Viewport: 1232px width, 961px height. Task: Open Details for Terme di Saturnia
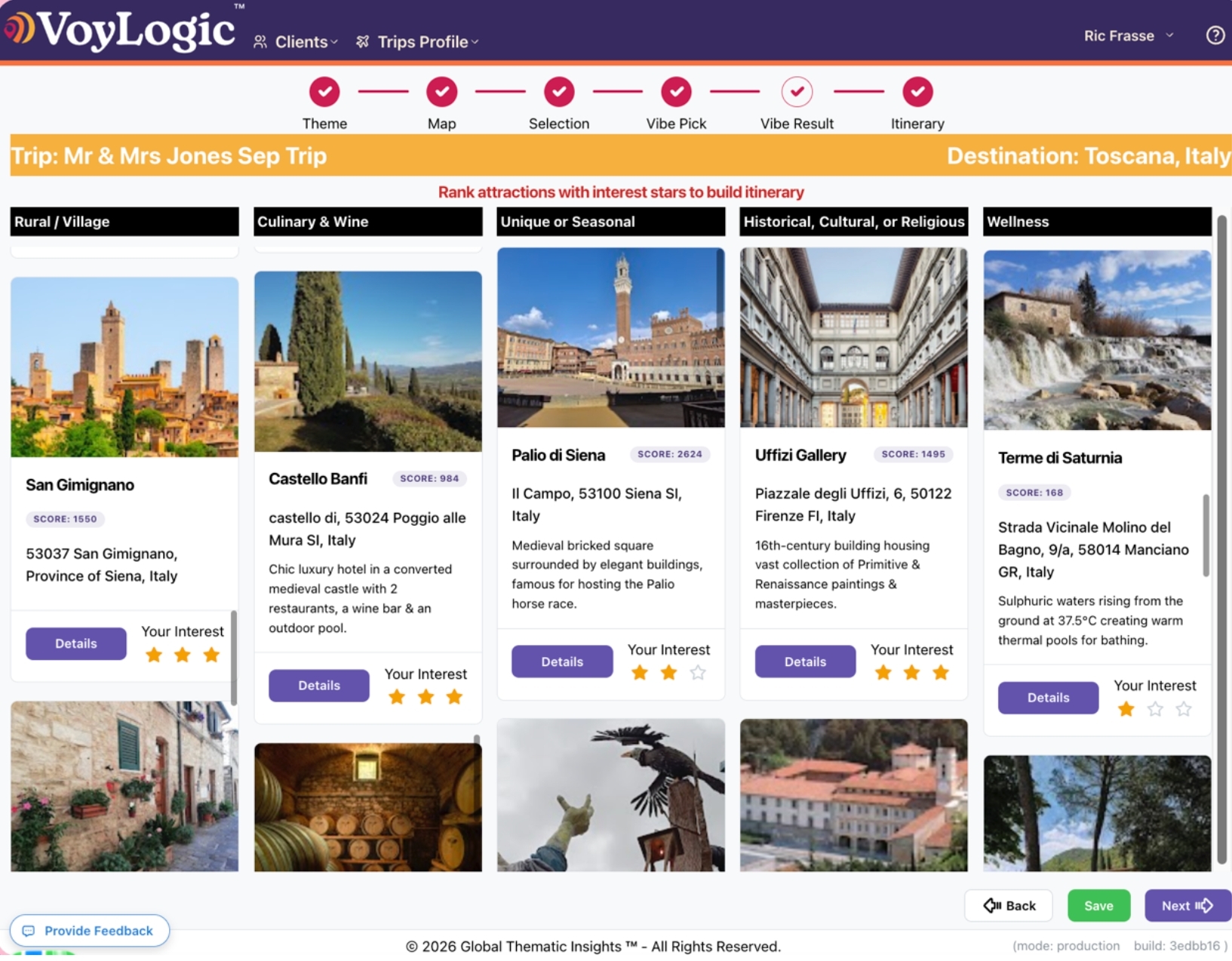(x=1049, y=698)
